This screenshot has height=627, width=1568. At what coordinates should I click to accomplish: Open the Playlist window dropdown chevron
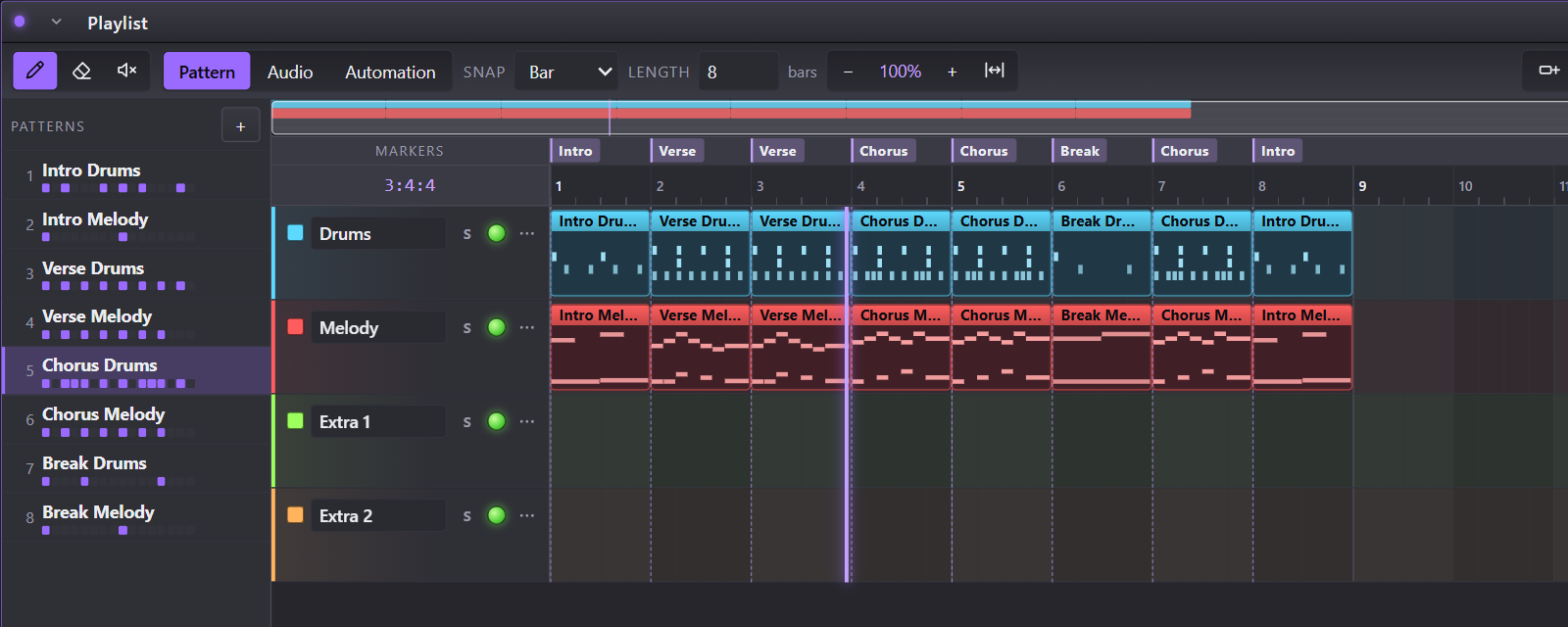56,22
